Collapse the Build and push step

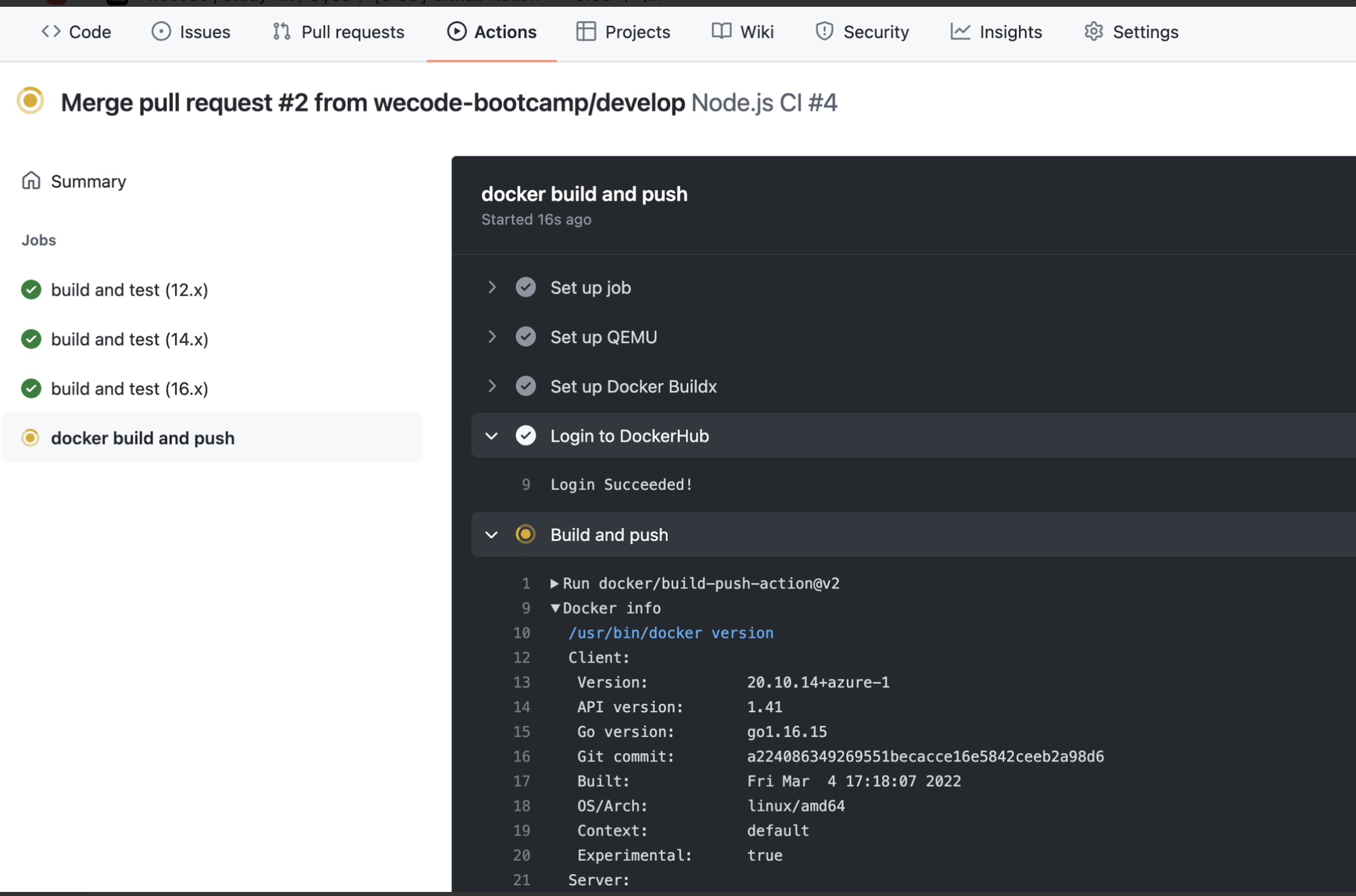coord(492,535)
